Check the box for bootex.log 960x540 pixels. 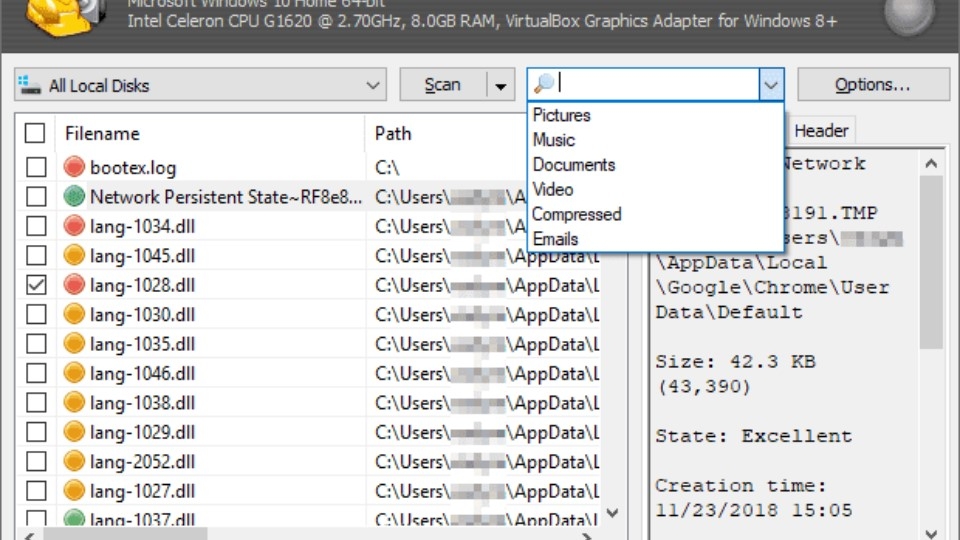pyautogui.click(x=36, y=167)
